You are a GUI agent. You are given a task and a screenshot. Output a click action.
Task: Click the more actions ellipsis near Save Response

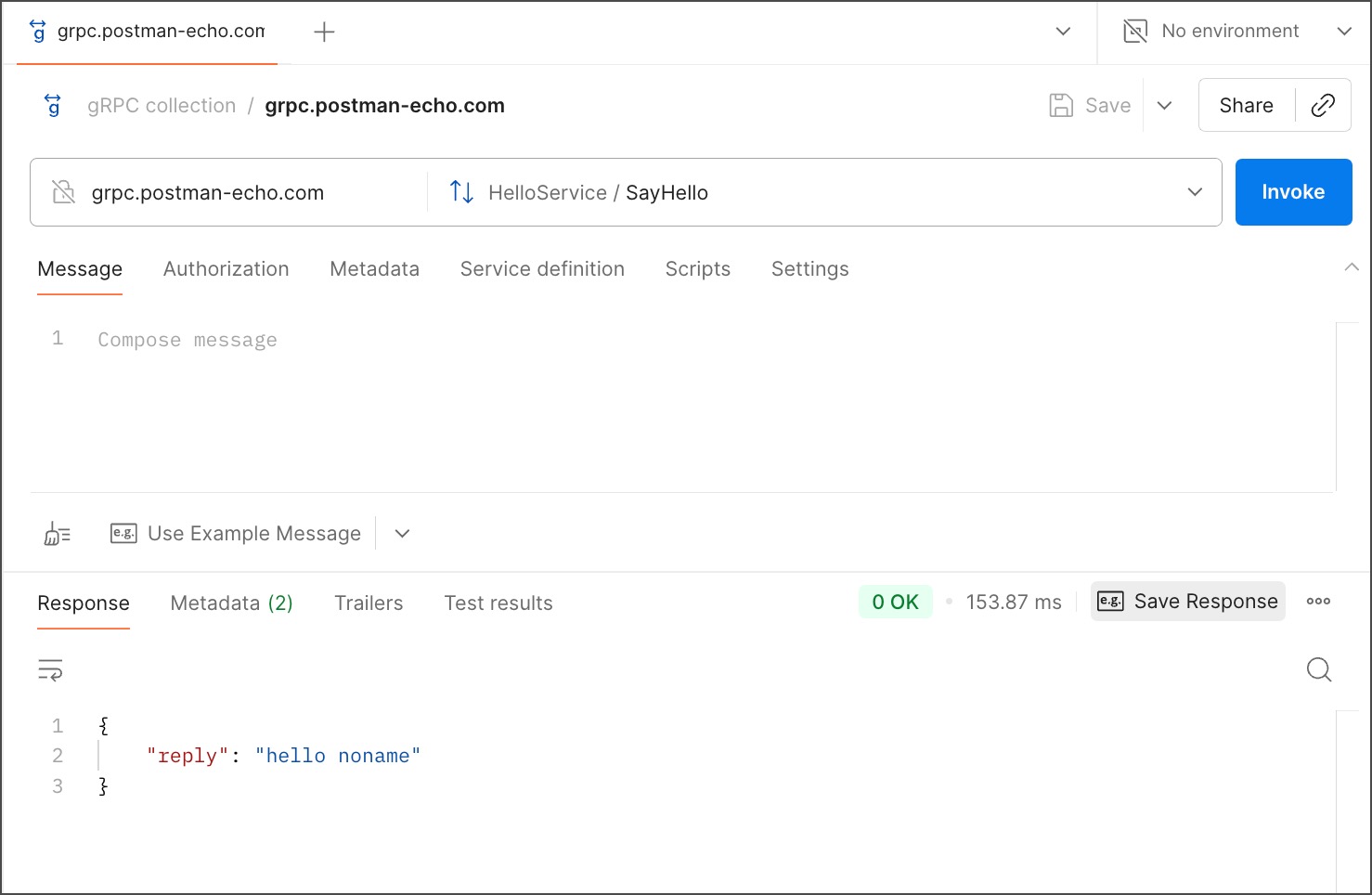tap(1318, 602)
